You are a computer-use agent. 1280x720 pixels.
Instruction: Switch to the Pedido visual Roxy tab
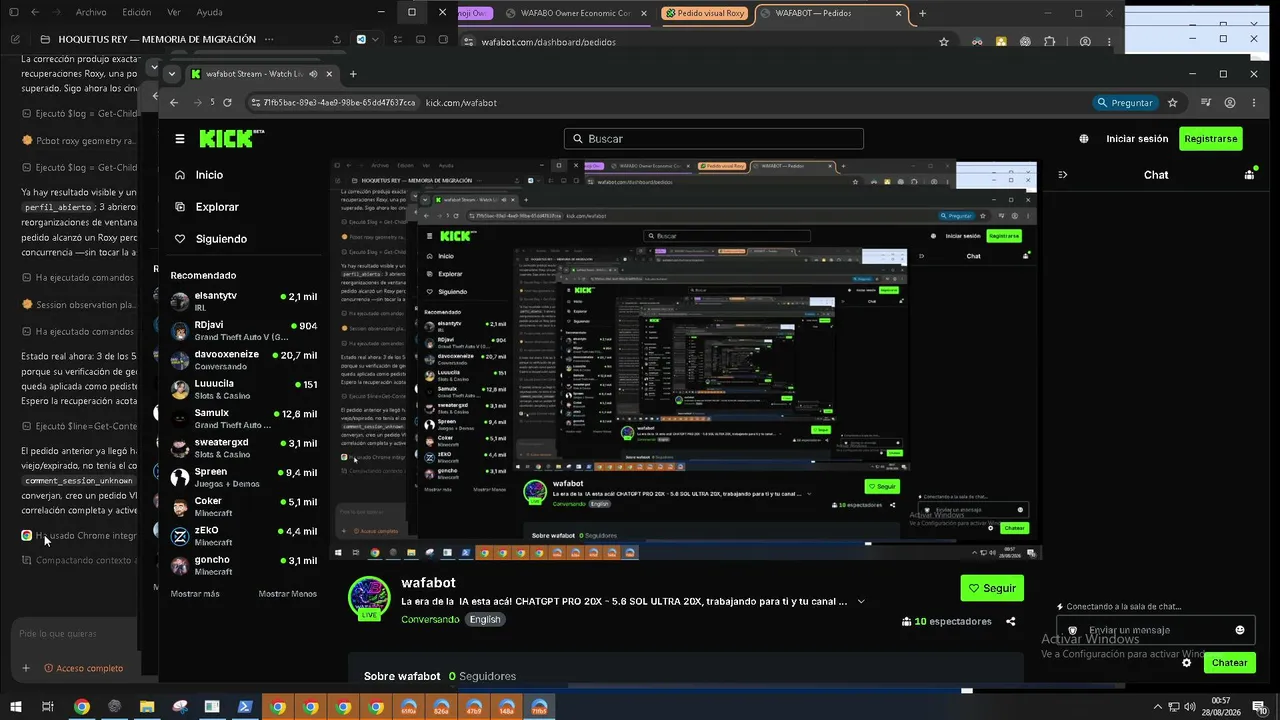coord(706,14)
